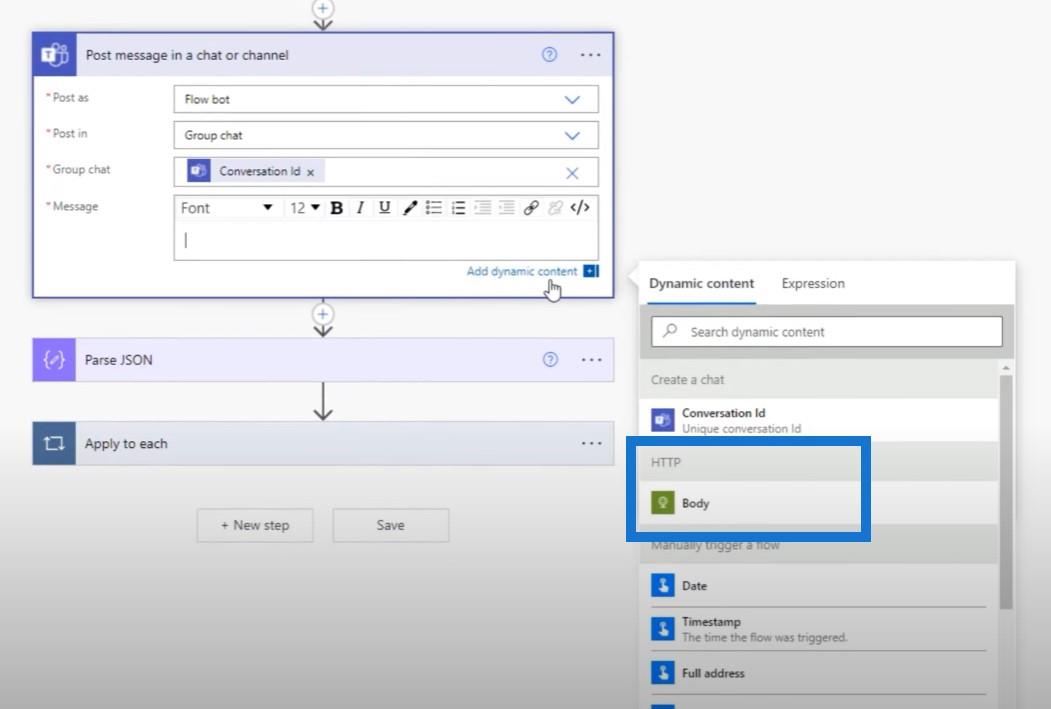
Task: Click the trigger icon beside Full address
Action: 663,673
